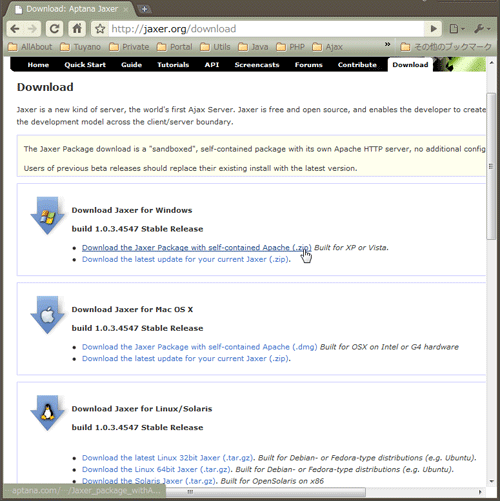Click the vertical scrollbar thumb

[x=491, y=166]
